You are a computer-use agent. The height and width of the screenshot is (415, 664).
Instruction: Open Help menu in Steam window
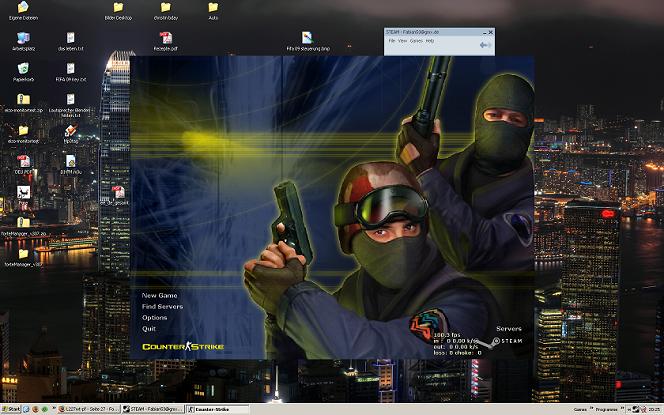coord(429,41)
